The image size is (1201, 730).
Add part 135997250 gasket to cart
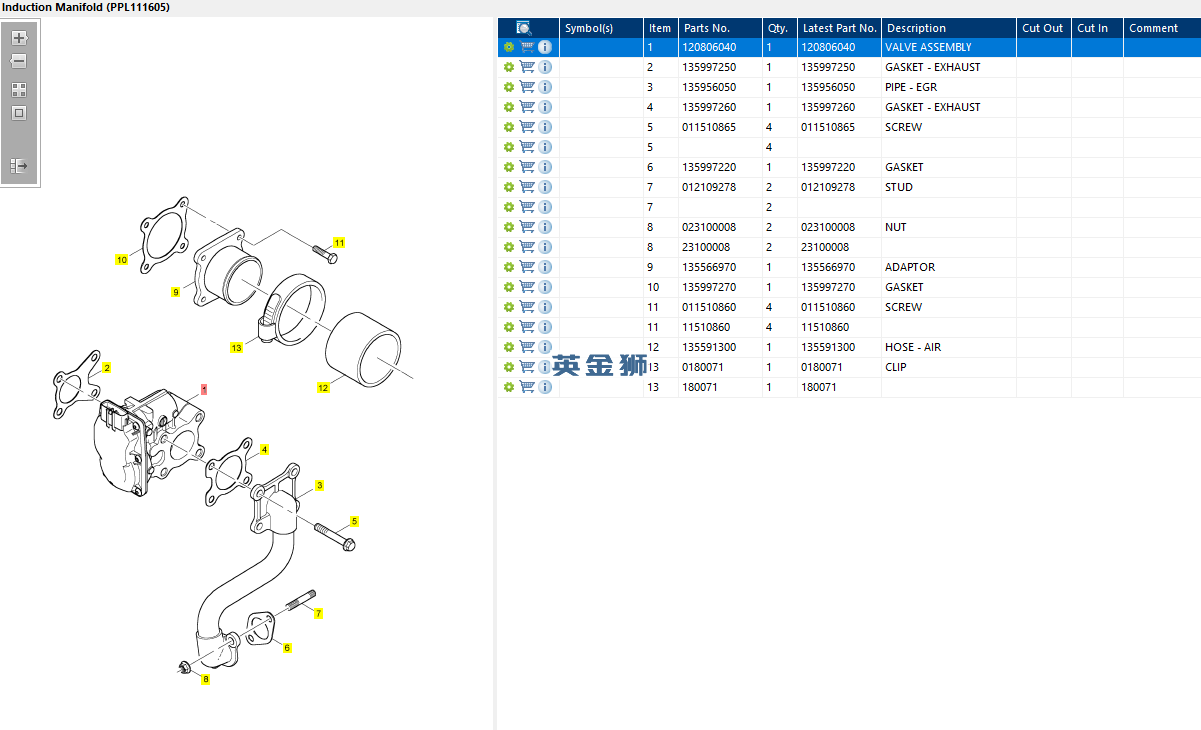click(x=527, y=67)
